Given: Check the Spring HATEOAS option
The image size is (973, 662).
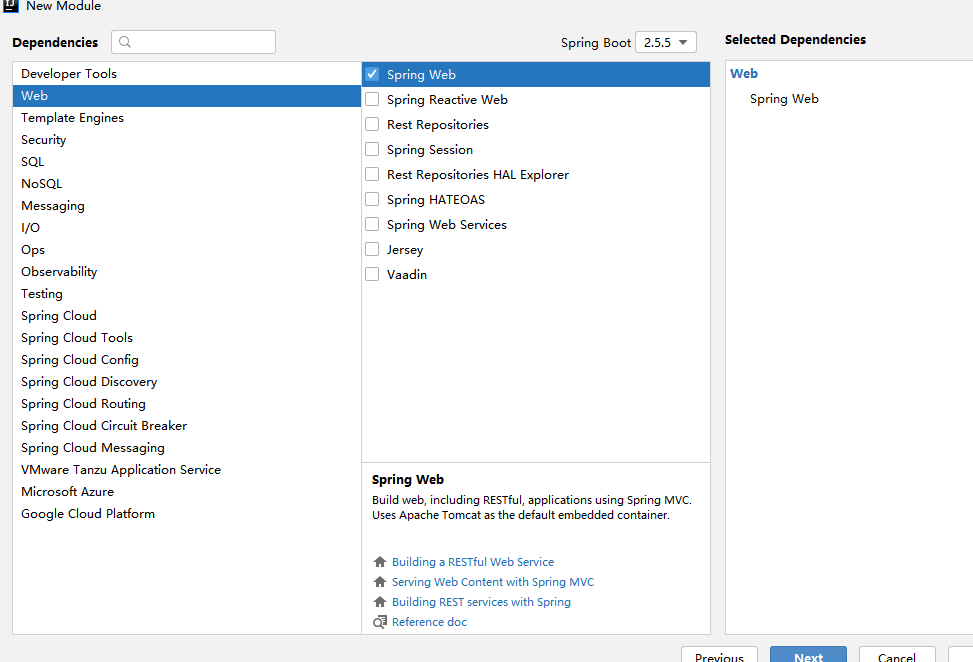Looking at the screenshot, I should (372, 199).
